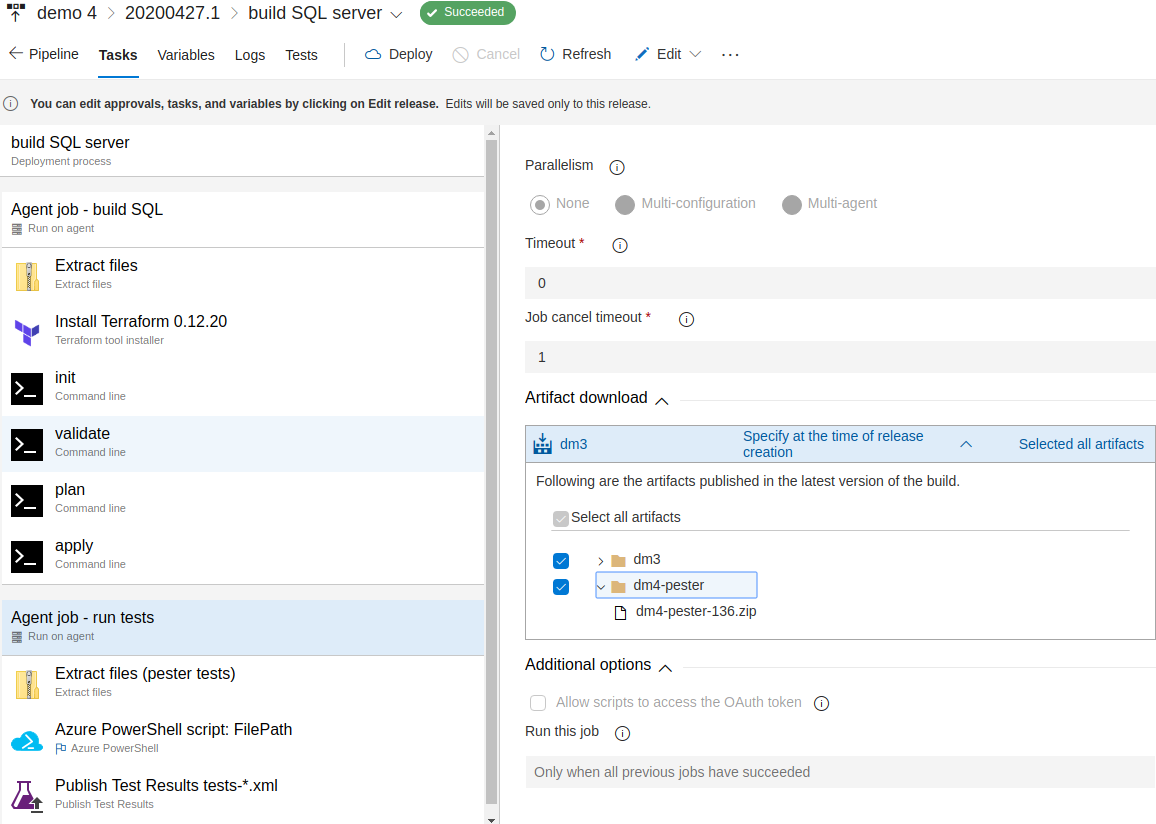Click the Deploy cloud icon
Viewport: 1156px width, 824px height.
[373, 55]
